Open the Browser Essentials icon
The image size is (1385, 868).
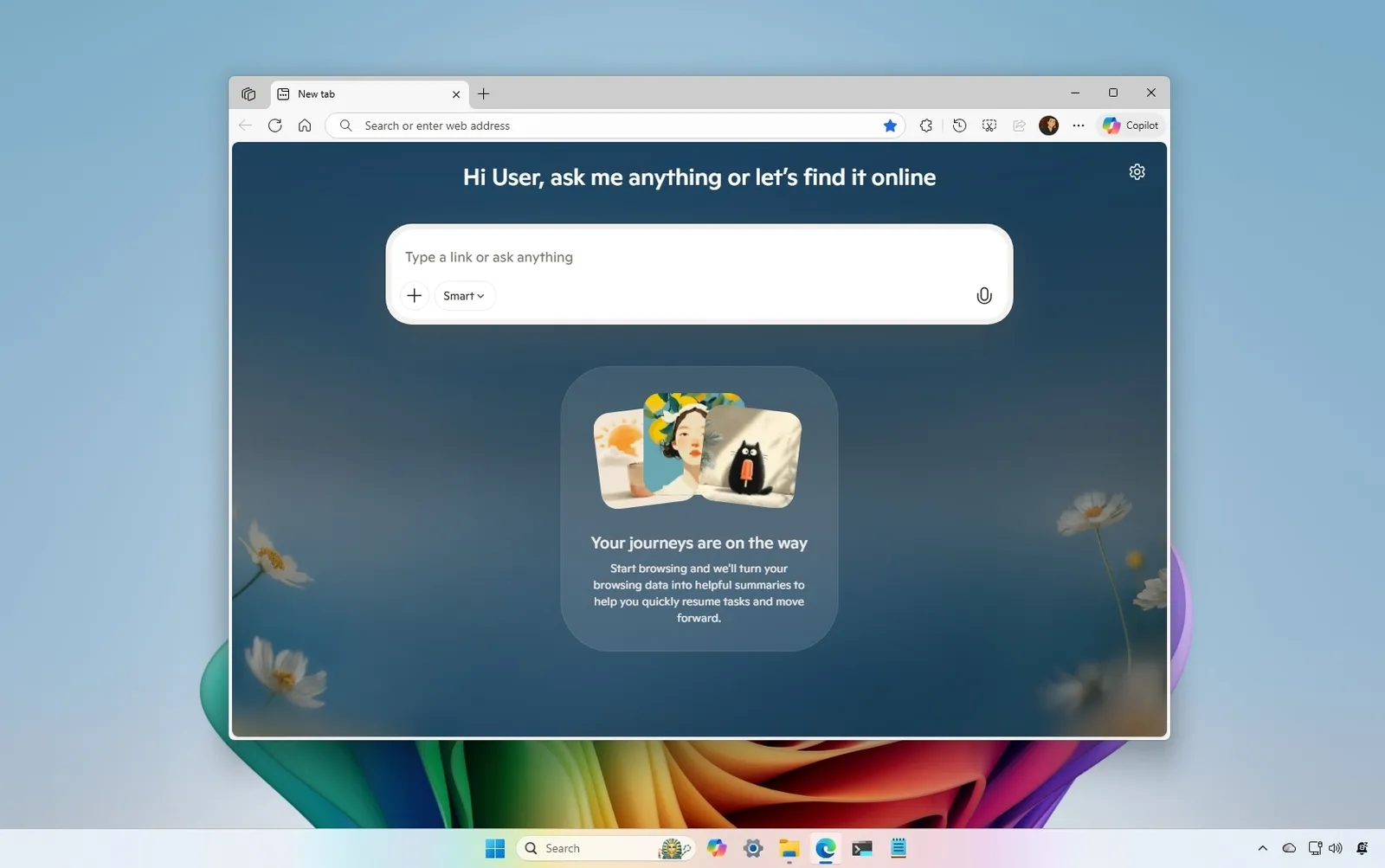(926, 125)
